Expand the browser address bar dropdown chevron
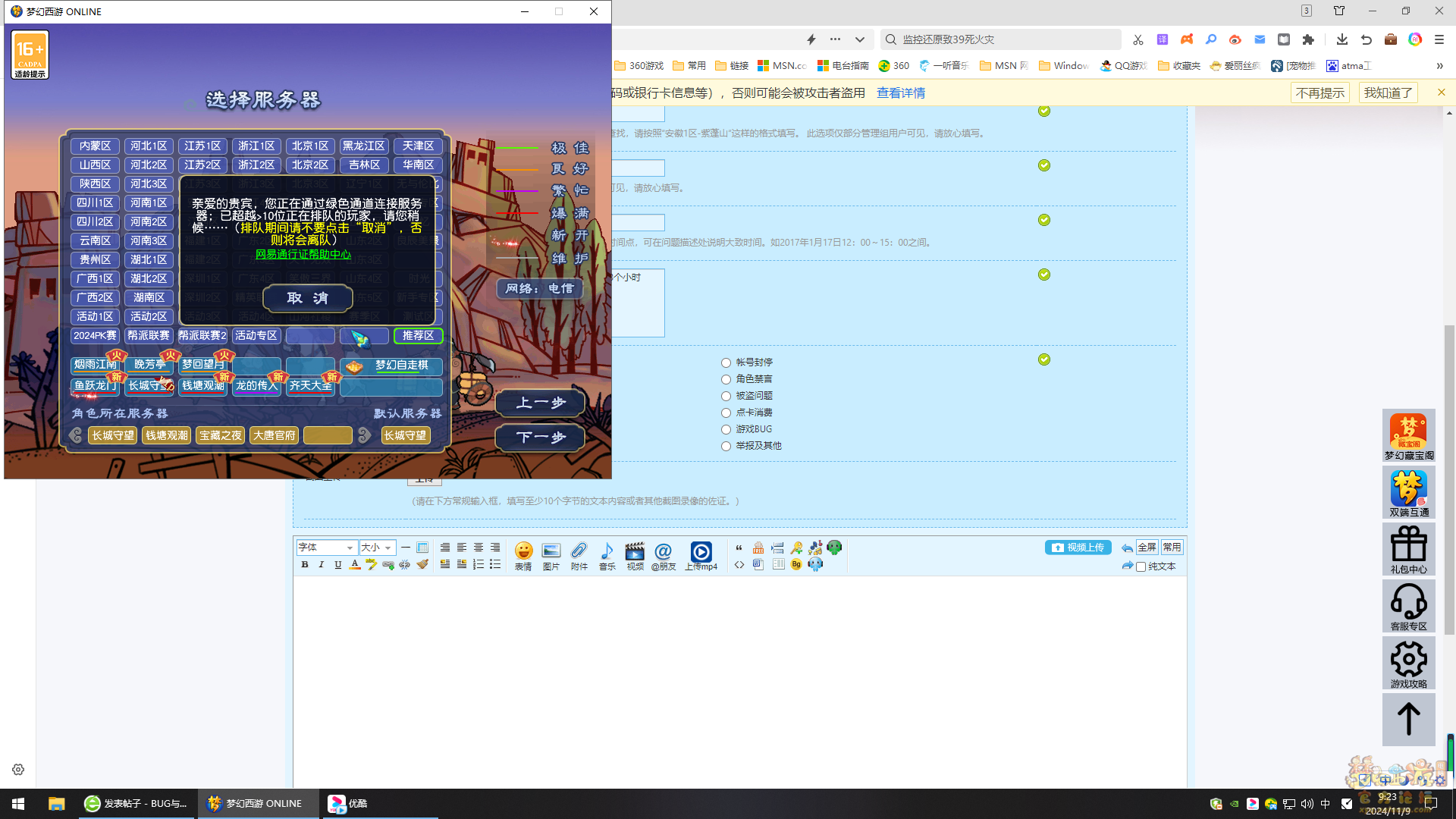Viewport: 1456px width, 819px height. click(859, 39)
